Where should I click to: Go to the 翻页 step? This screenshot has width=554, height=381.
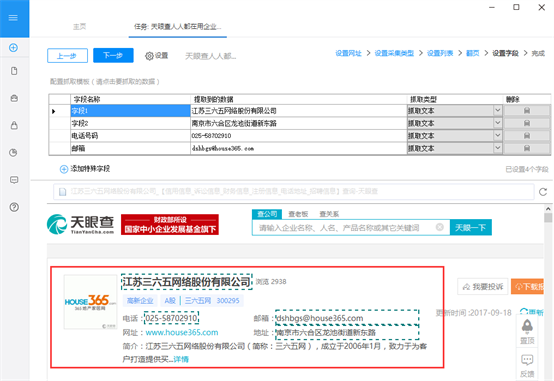pyautogui.click(x=472, y=53)
